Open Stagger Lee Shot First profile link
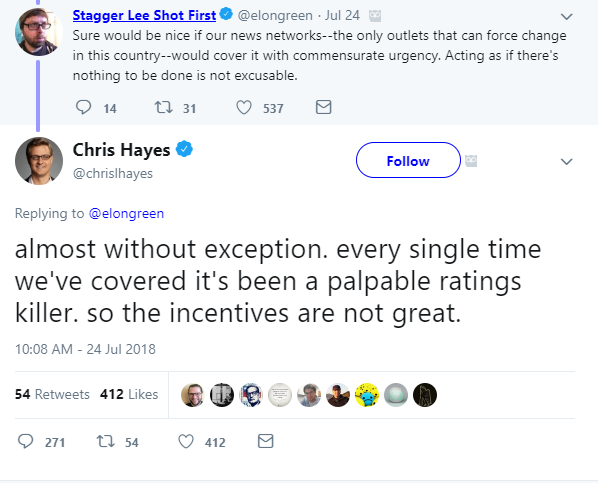Viewport: 598px width, 483px height. click(144, 15)
